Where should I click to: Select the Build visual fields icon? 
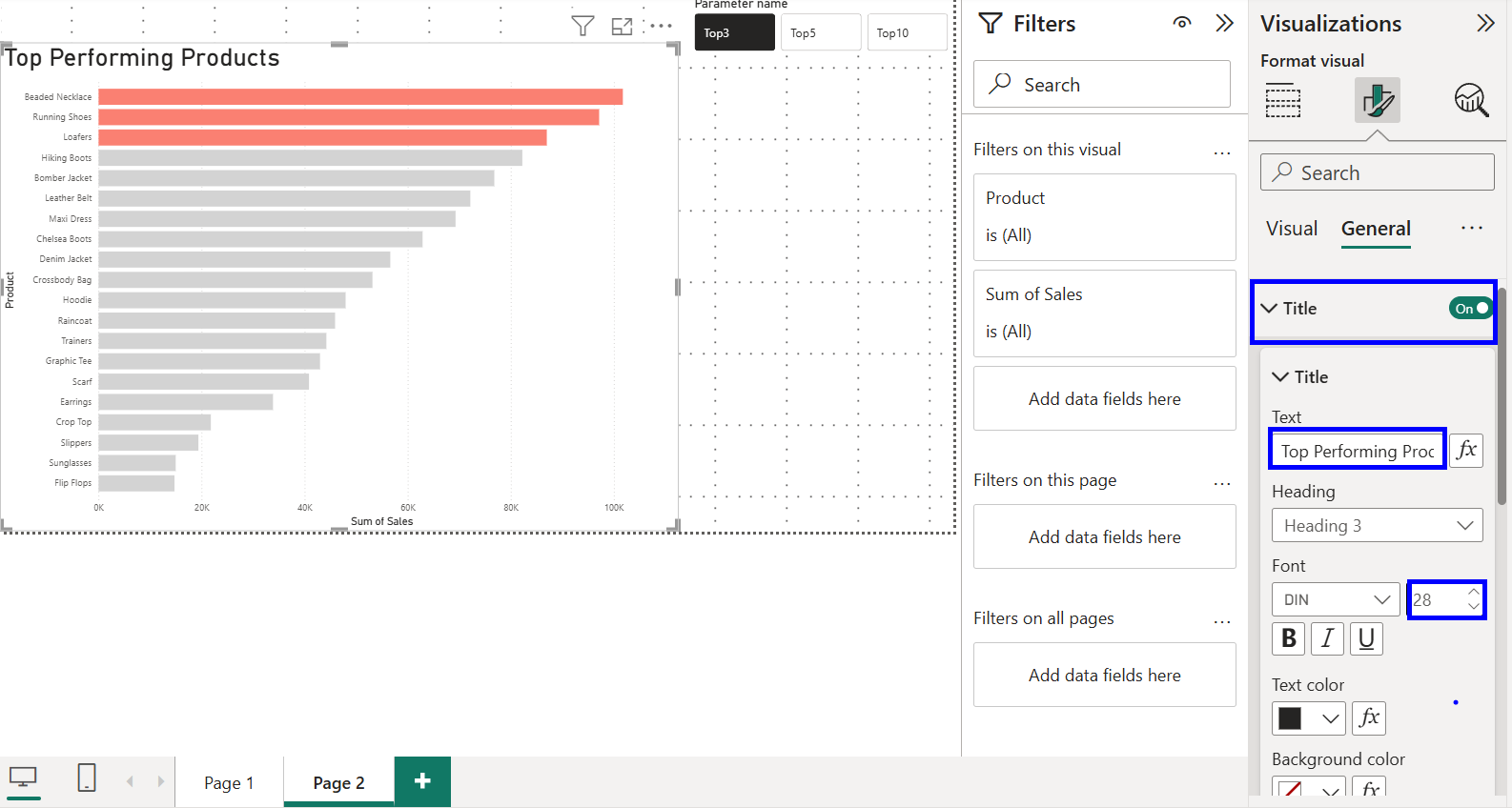(x=1283, y=100)
